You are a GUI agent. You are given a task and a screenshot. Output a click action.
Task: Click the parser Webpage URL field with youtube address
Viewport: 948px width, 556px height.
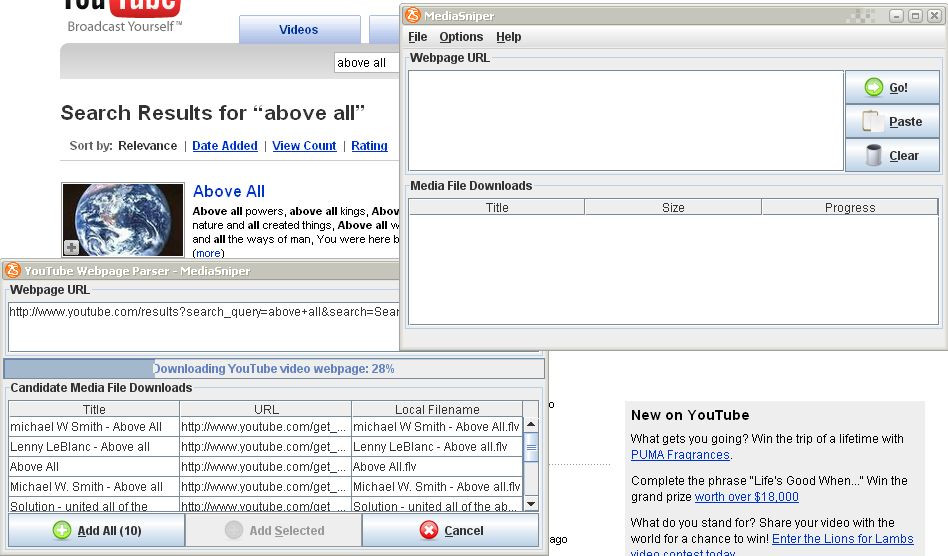(x=204, y=327)
